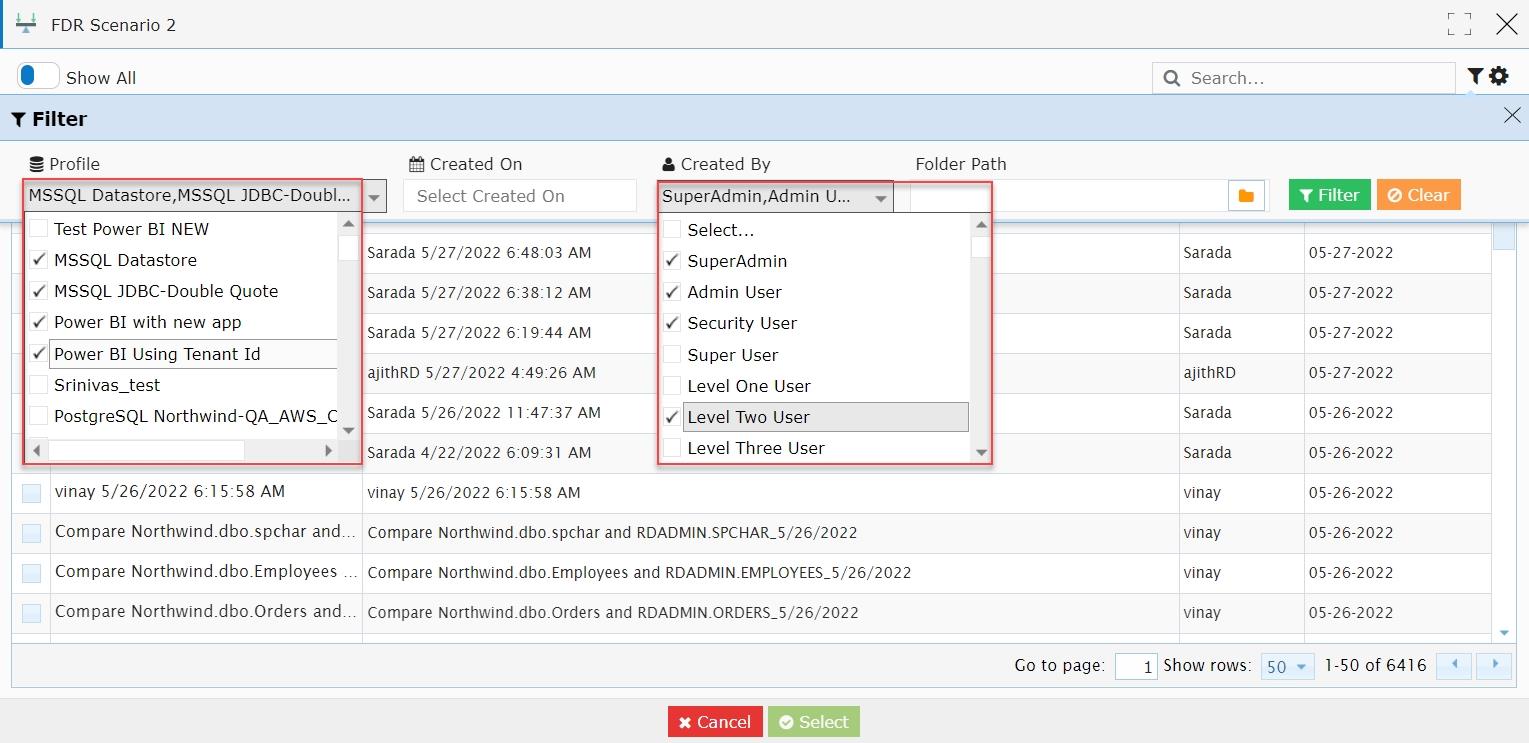The height and width of the screenshot is (743, 1529).
Task: Click the Profile list horizontal scrollbar
Action: point(183,451)
